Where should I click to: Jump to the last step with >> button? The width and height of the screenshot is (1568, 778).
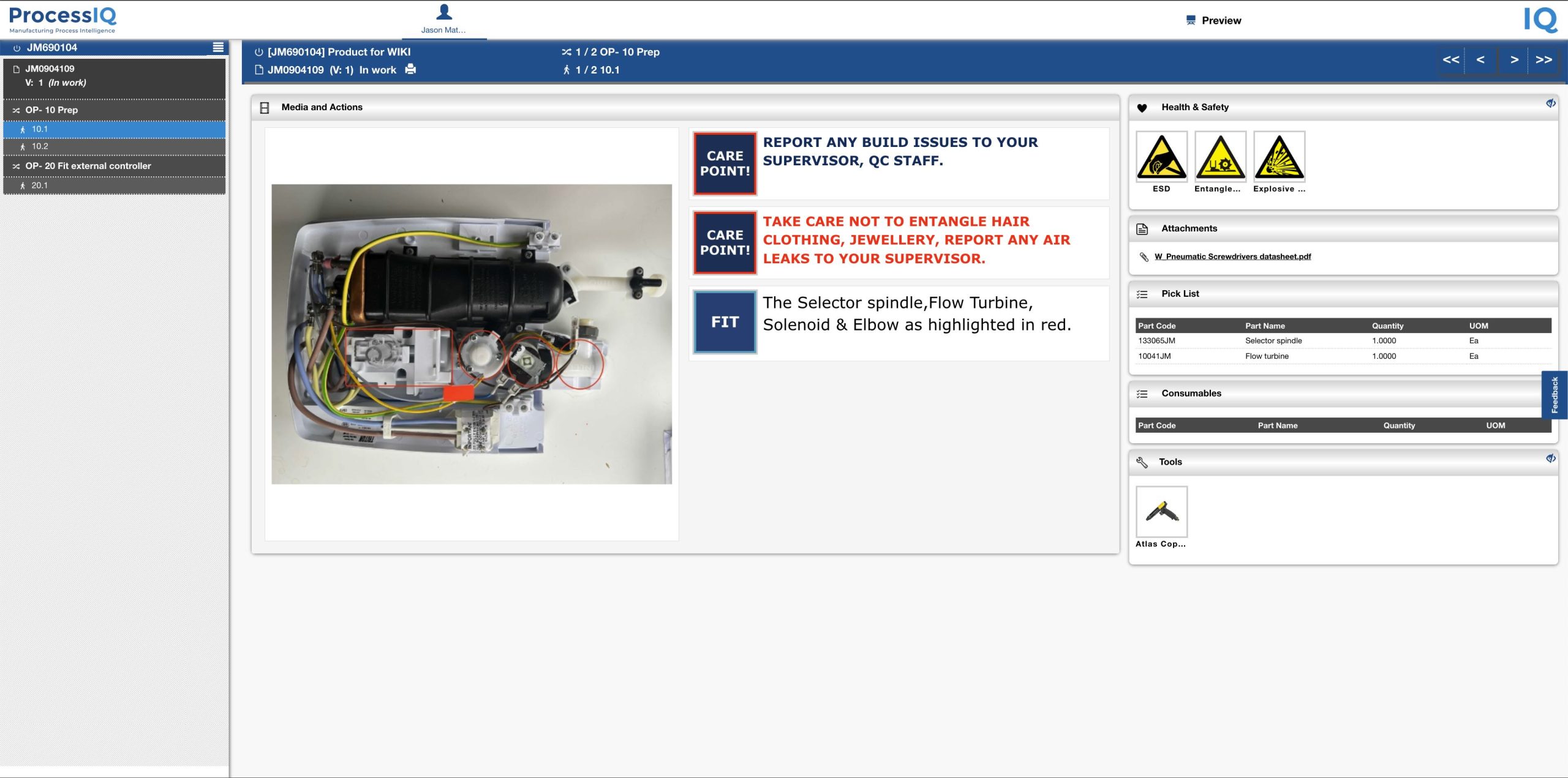1543,60
